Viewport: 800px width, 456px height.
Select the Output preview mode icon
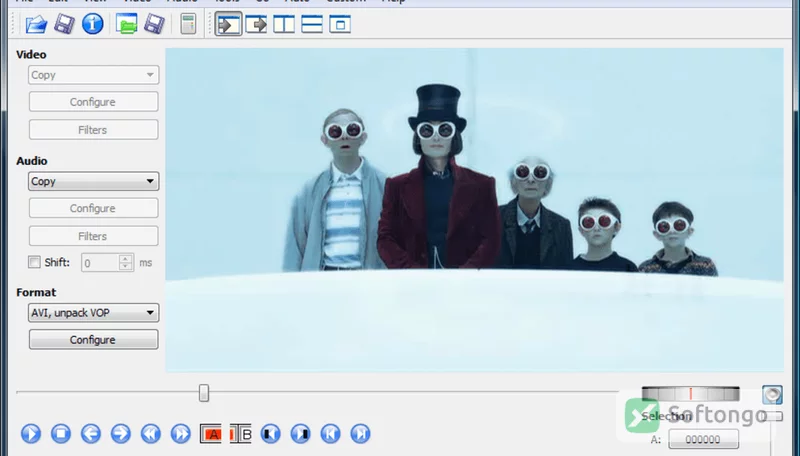click(x=256, y=24)
